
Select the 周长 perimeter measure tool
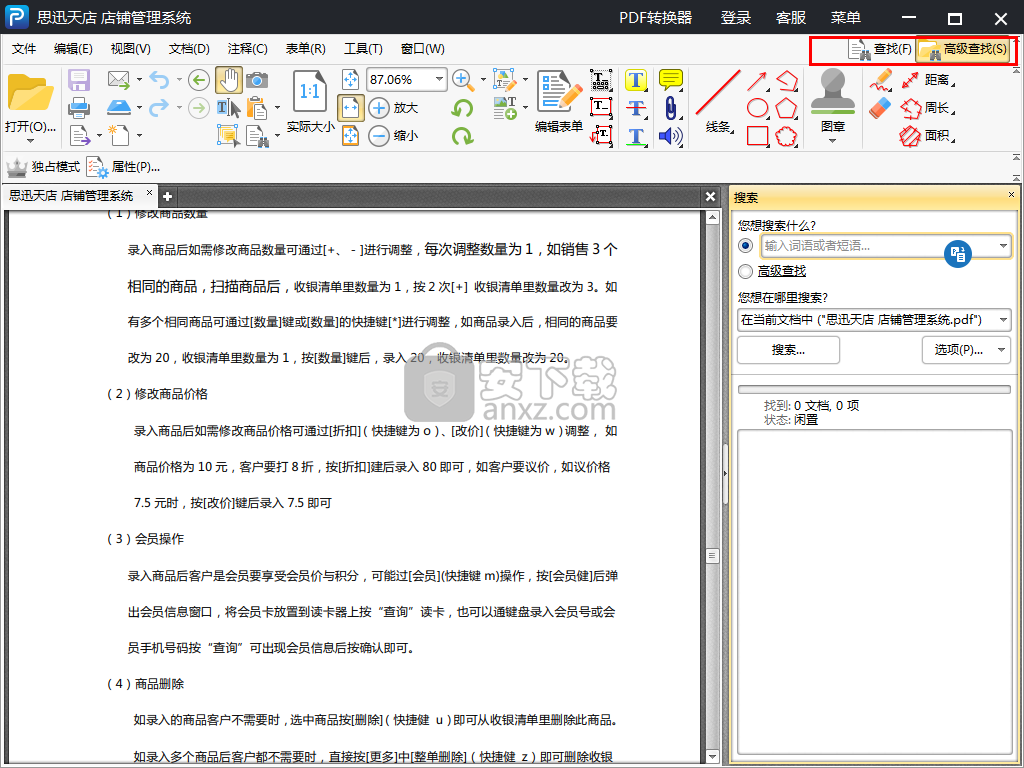point(927,108)
